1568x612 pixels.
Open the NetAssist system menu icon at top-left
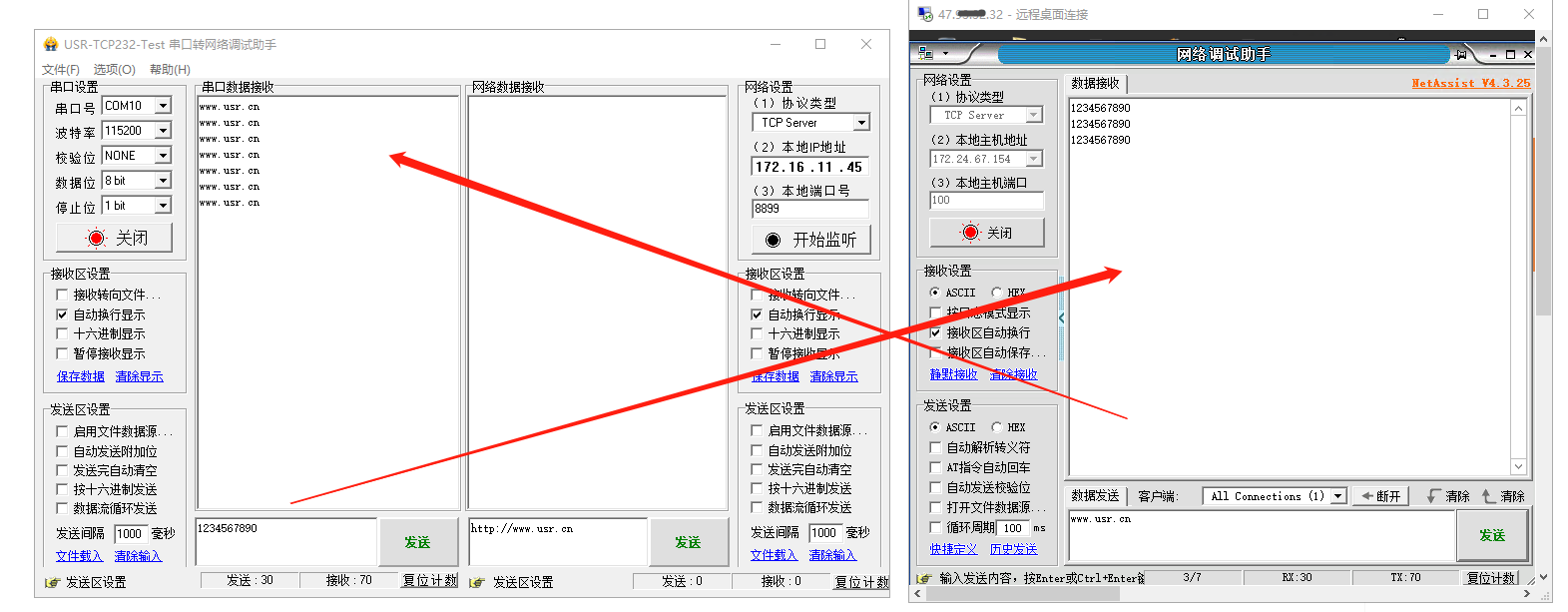pyautogui.click(x=925, y=53)
